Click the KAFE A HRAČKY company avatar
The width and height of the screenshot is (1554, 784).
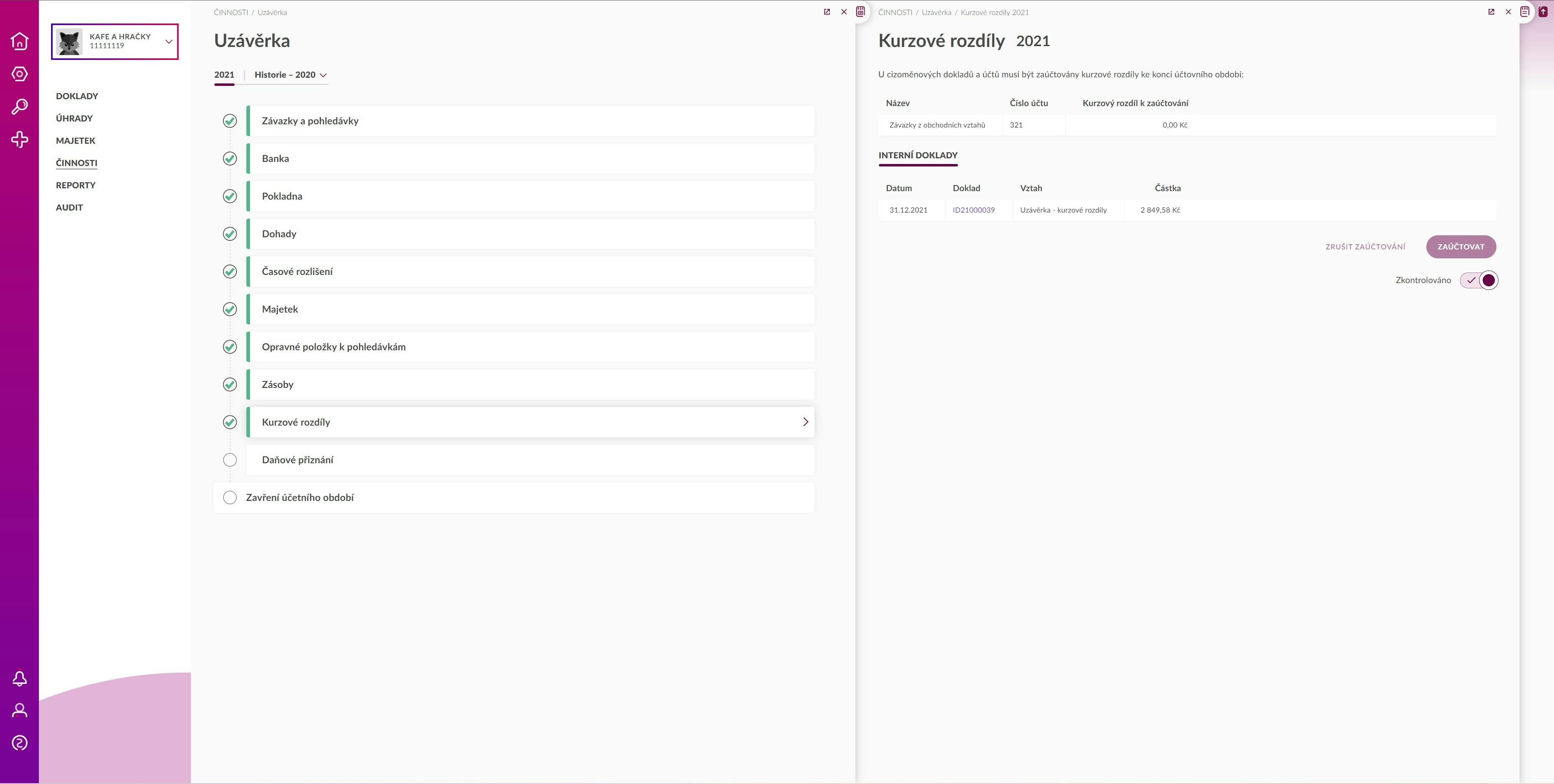69,42
